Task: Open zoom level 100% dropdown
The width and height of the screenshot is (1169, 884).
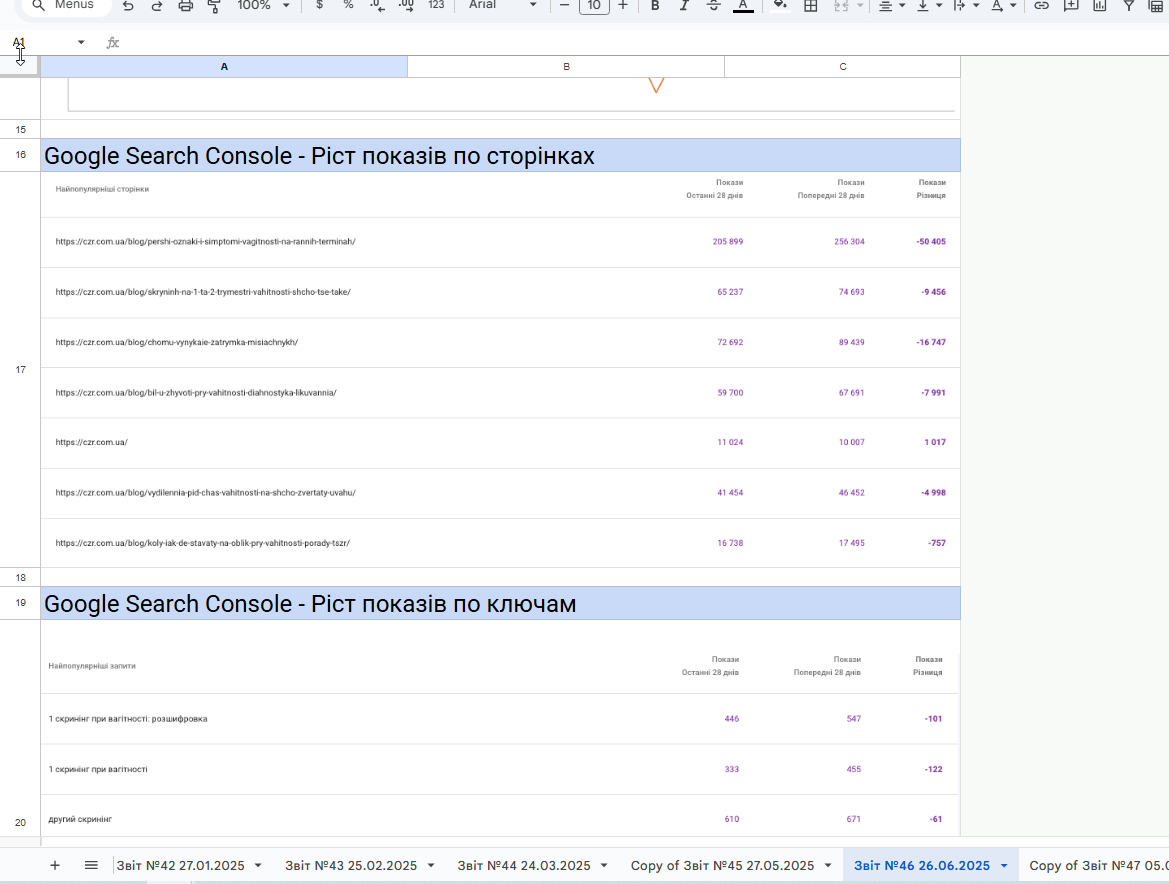Action: pyautogui.click(x=263, y=5)
